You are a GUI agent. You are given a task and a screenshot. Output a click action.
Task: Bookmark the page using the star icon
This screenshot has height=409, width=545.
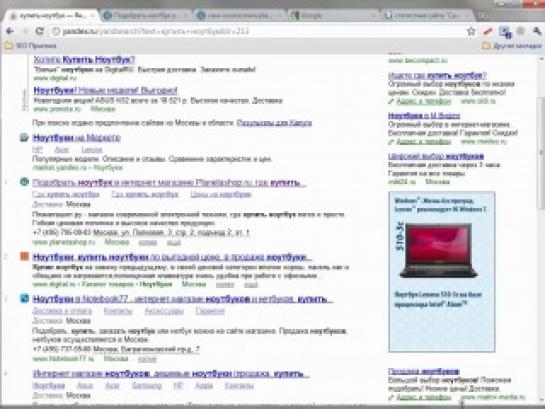click(x=471, y=31)
